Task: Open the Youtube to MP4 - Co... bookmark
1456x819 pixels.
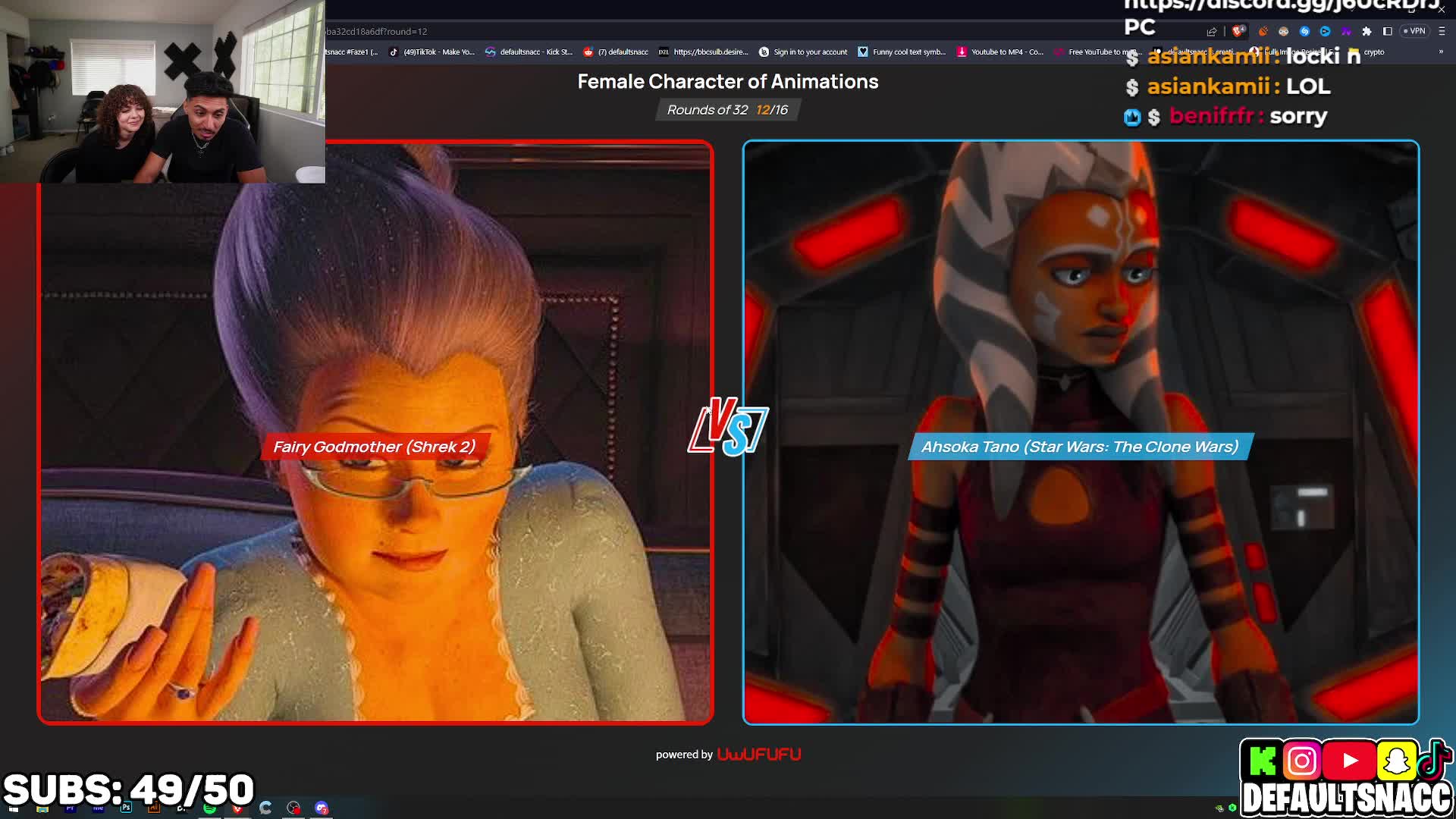Action: click(1000, 52)
